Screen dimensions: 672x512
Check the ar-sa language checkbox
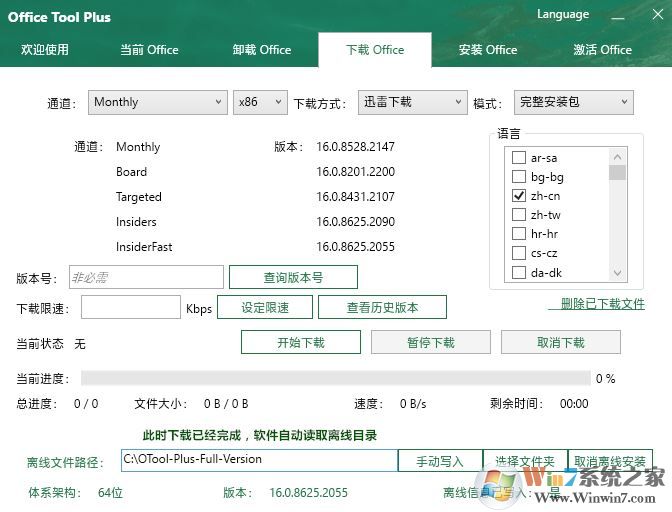519,158
